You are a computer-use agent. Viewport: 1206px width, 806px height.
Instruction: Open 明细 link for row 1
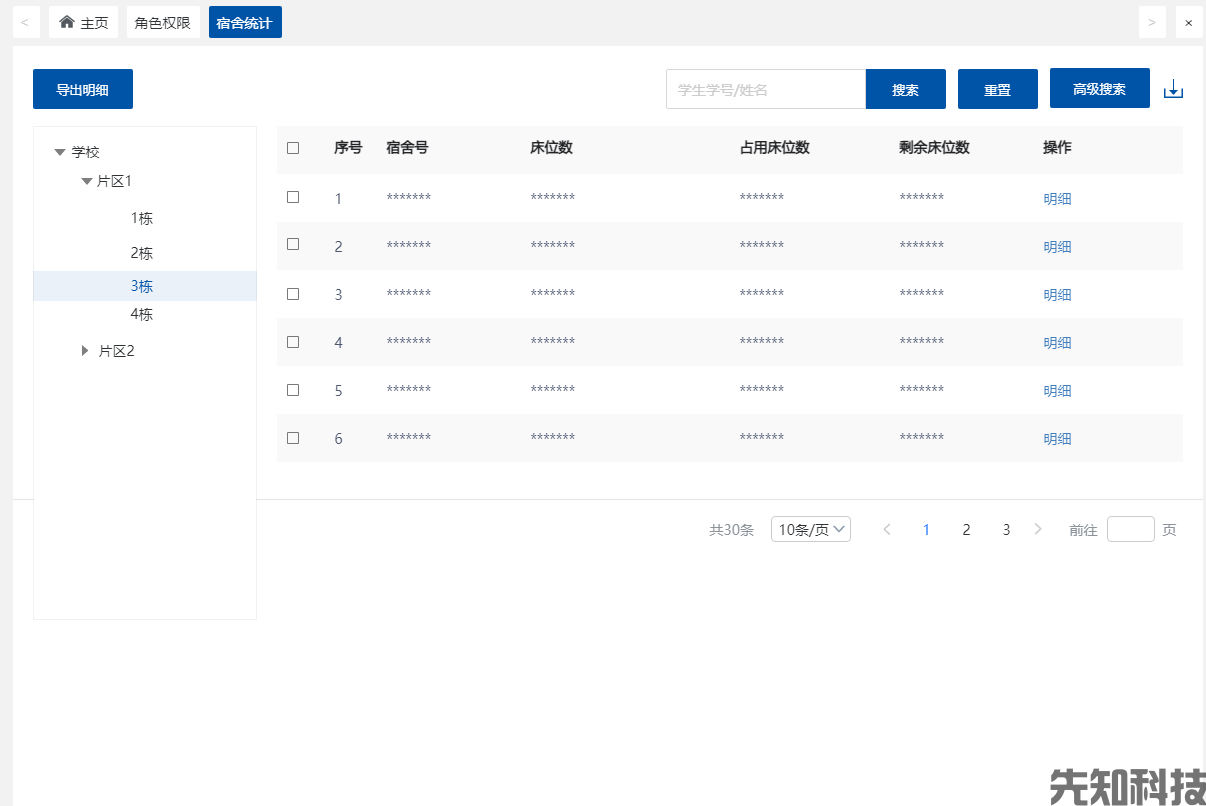coord(1057,198)
